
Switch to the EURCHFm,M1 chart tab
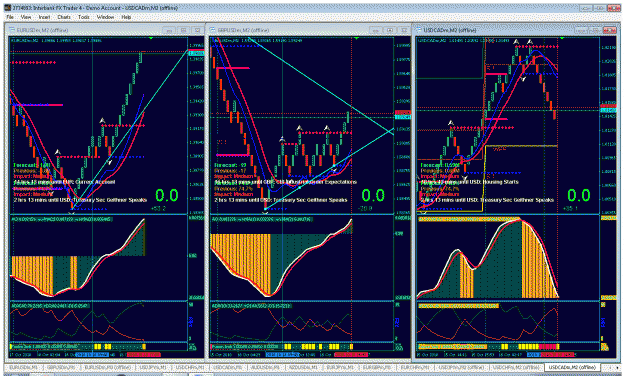tap(415, 367)
